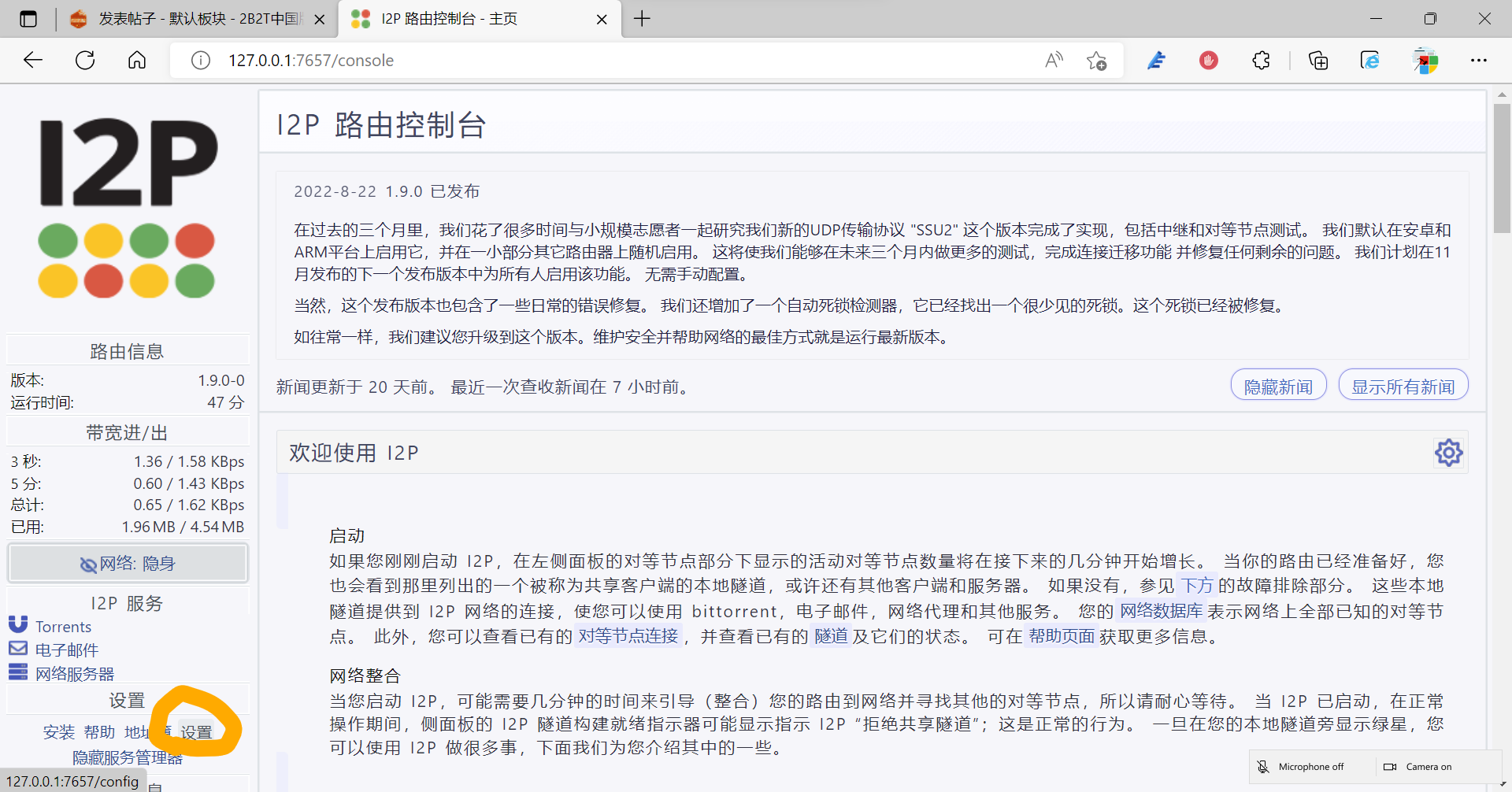Follow the 下方 troubleshooting link
Viewport: 1512px width, 792px height.
click(x=1197, y=586)
